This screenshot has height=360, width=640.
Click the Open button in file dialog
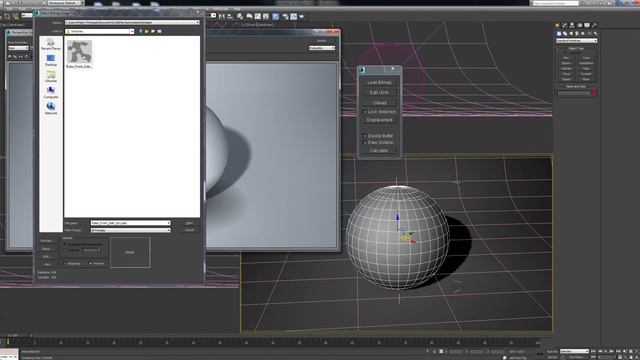pos(189,223)
